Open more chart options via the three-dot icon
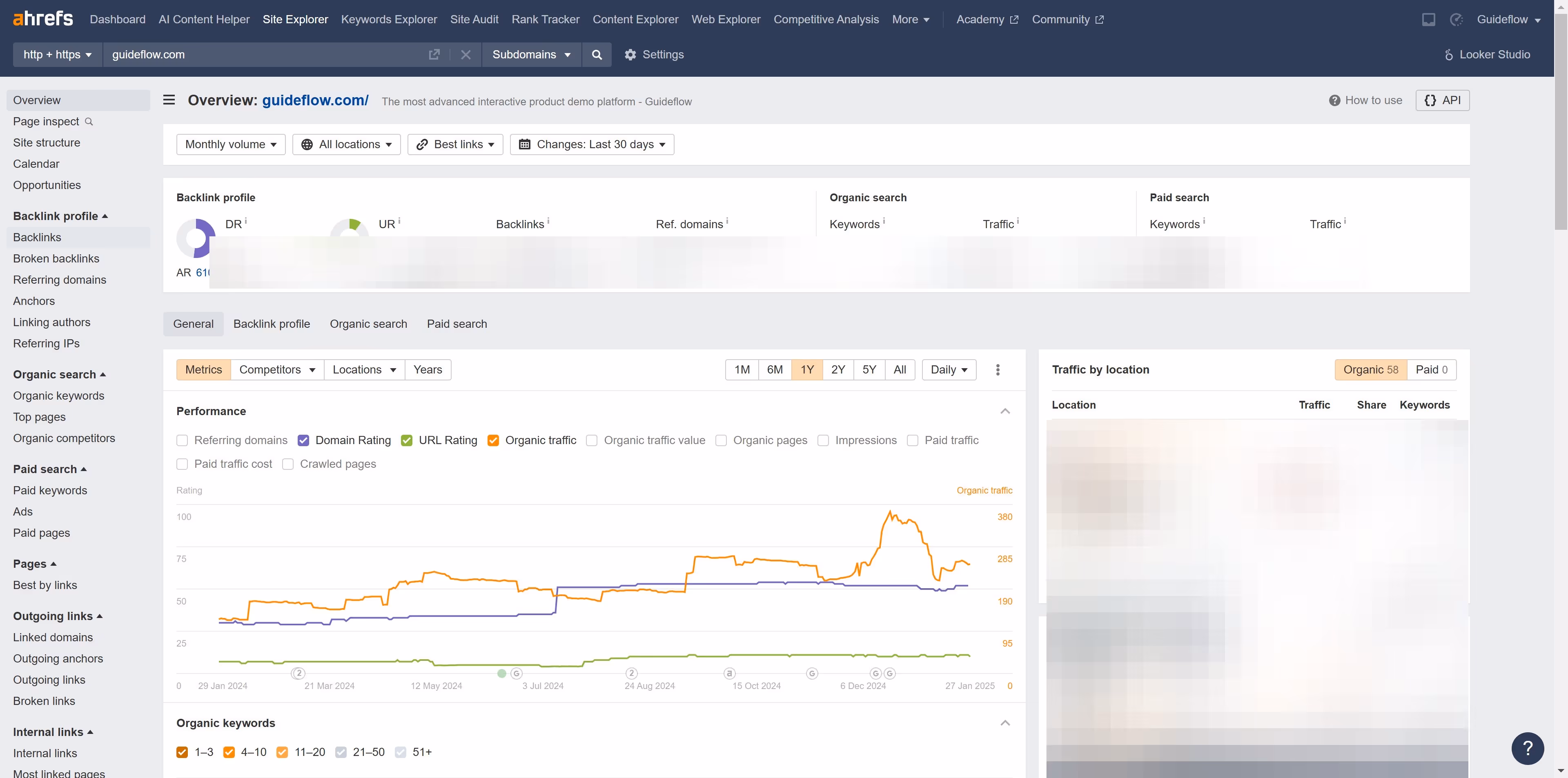The image size is (1568, 778). (998, 369)
